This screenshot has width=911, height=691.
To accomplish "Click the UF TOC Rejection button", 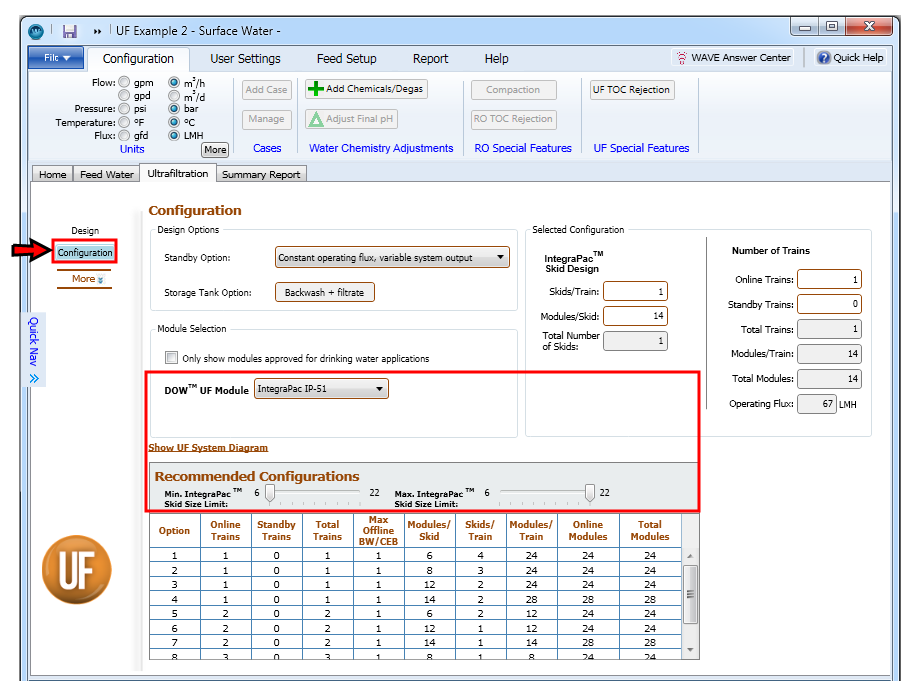I will click(632, 89).
